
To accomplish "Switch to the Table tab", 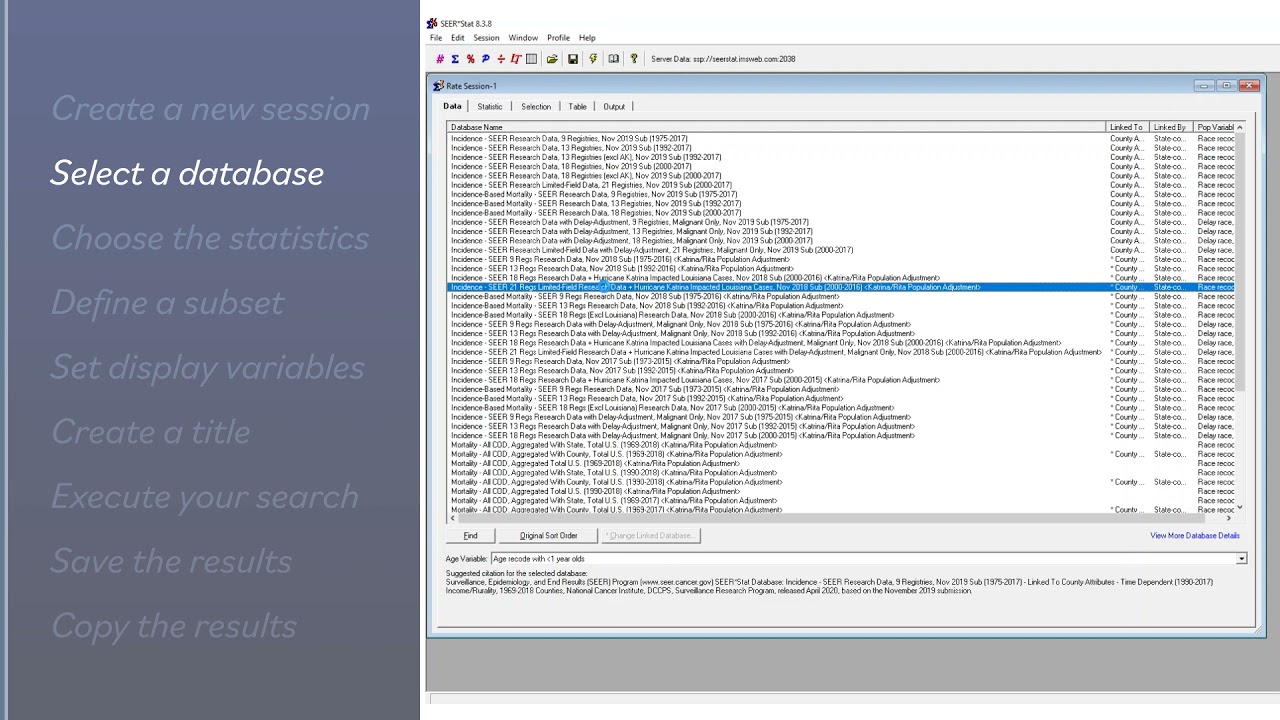I will pyautogui.click(x=578, y=106).
